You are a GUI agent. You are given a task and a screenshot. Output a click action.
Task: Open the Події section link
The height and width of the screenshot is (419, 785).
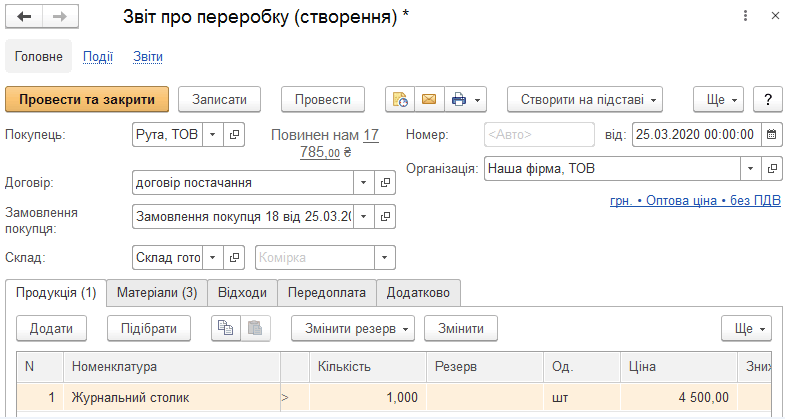pos(98,57)
